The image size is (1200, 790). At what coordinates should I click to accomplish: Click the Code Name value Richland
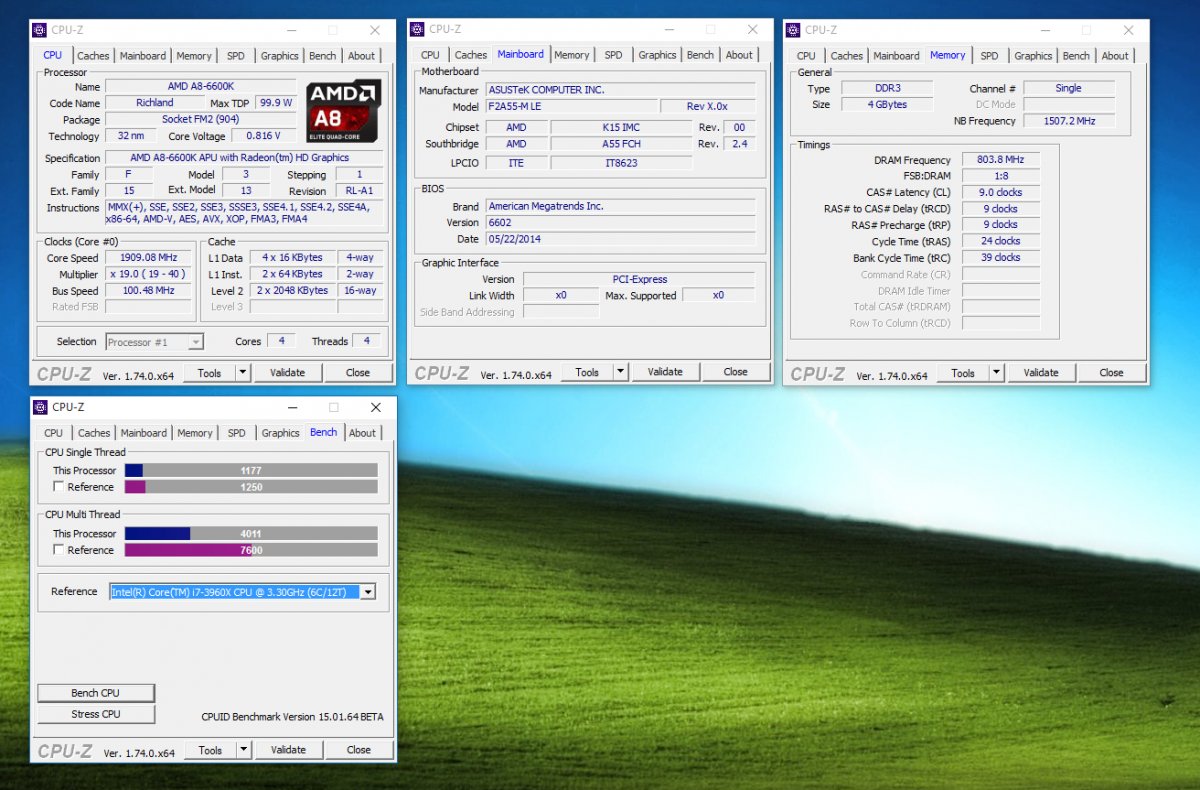click(x=155, y=103)
